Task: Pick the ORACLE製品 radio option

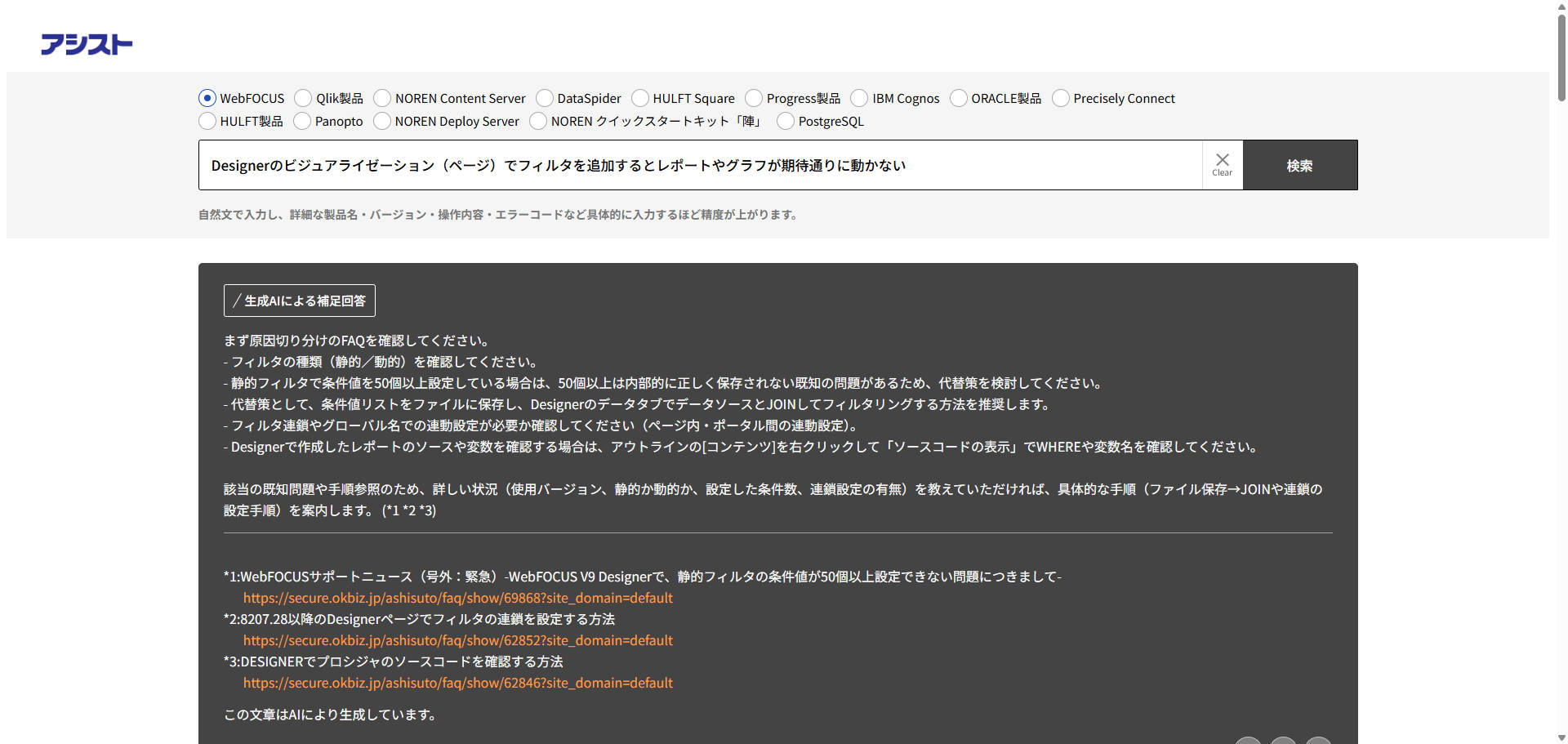Action: 959,98
